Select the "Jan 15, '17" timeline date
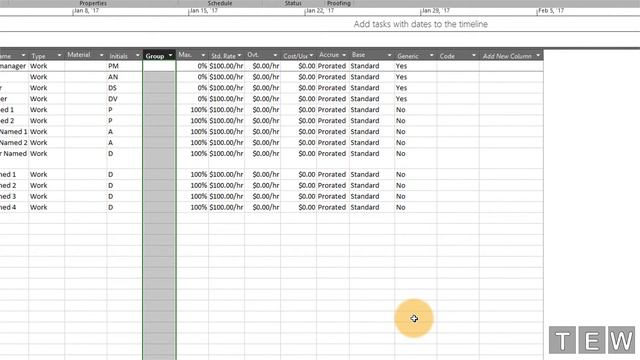 click(x=204, y=11)
